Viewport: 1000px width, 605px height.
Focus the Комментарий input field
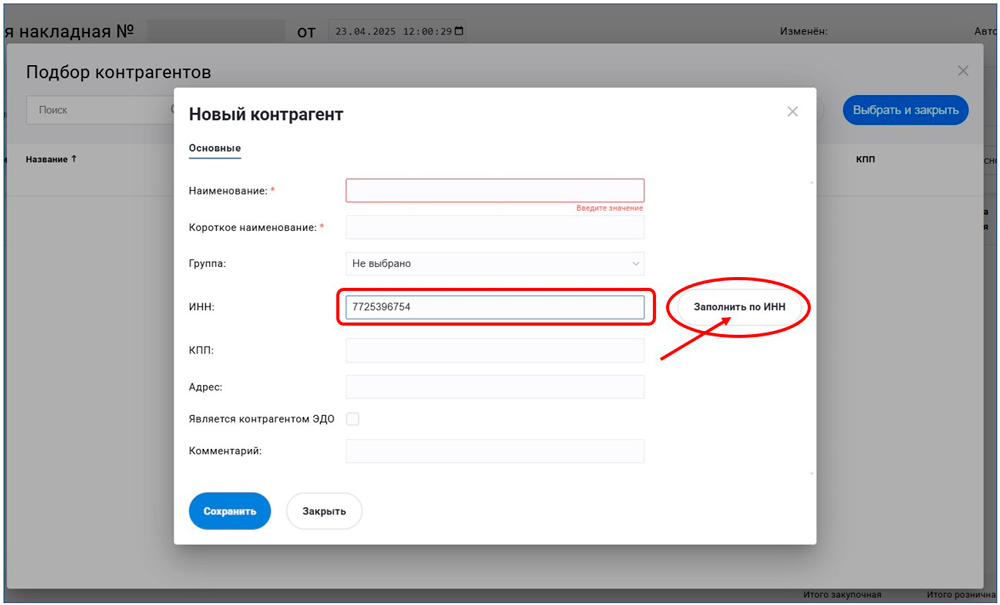coord(495,451)
